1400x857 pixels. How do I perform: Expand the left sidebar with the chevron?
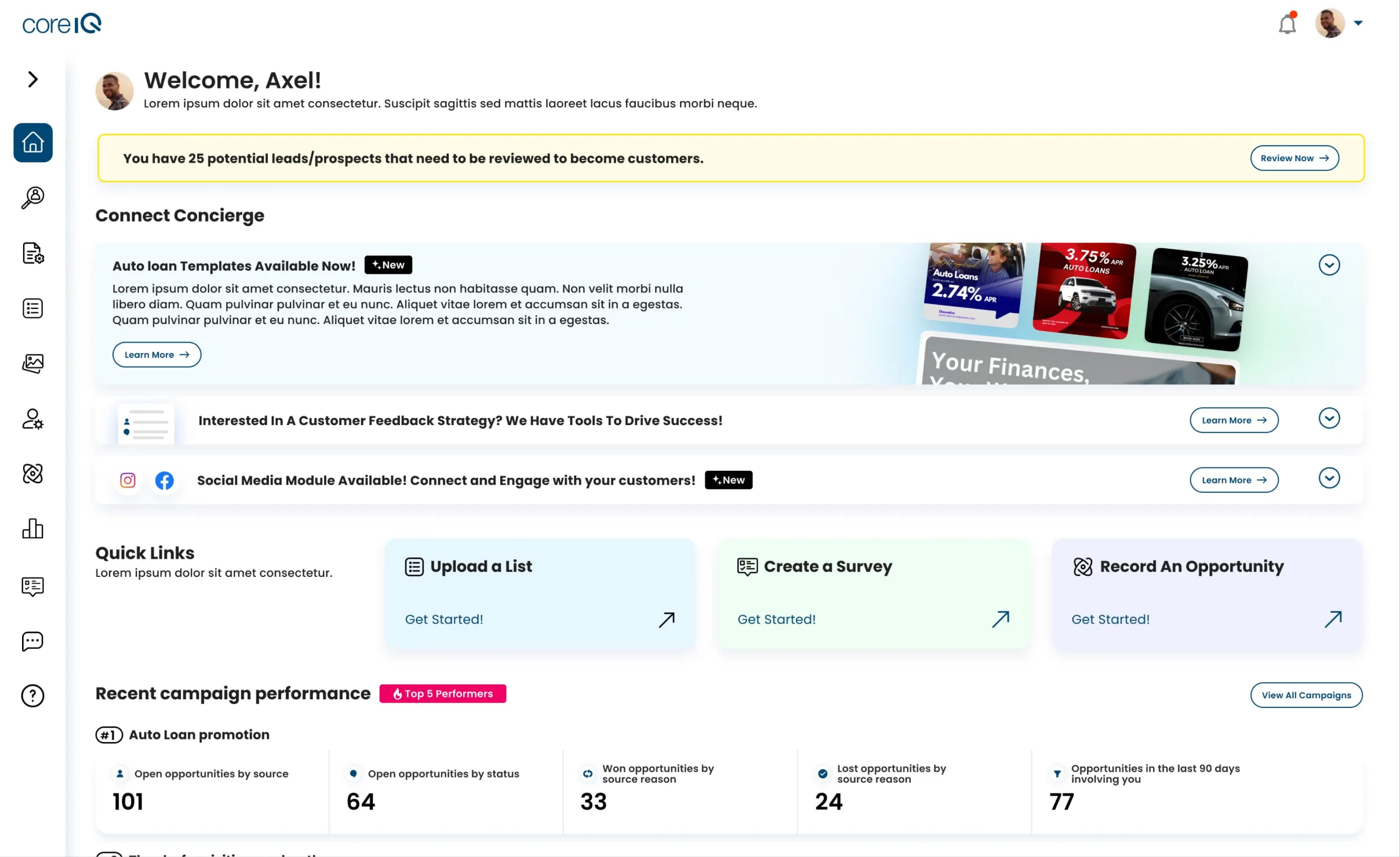[33, 79]
